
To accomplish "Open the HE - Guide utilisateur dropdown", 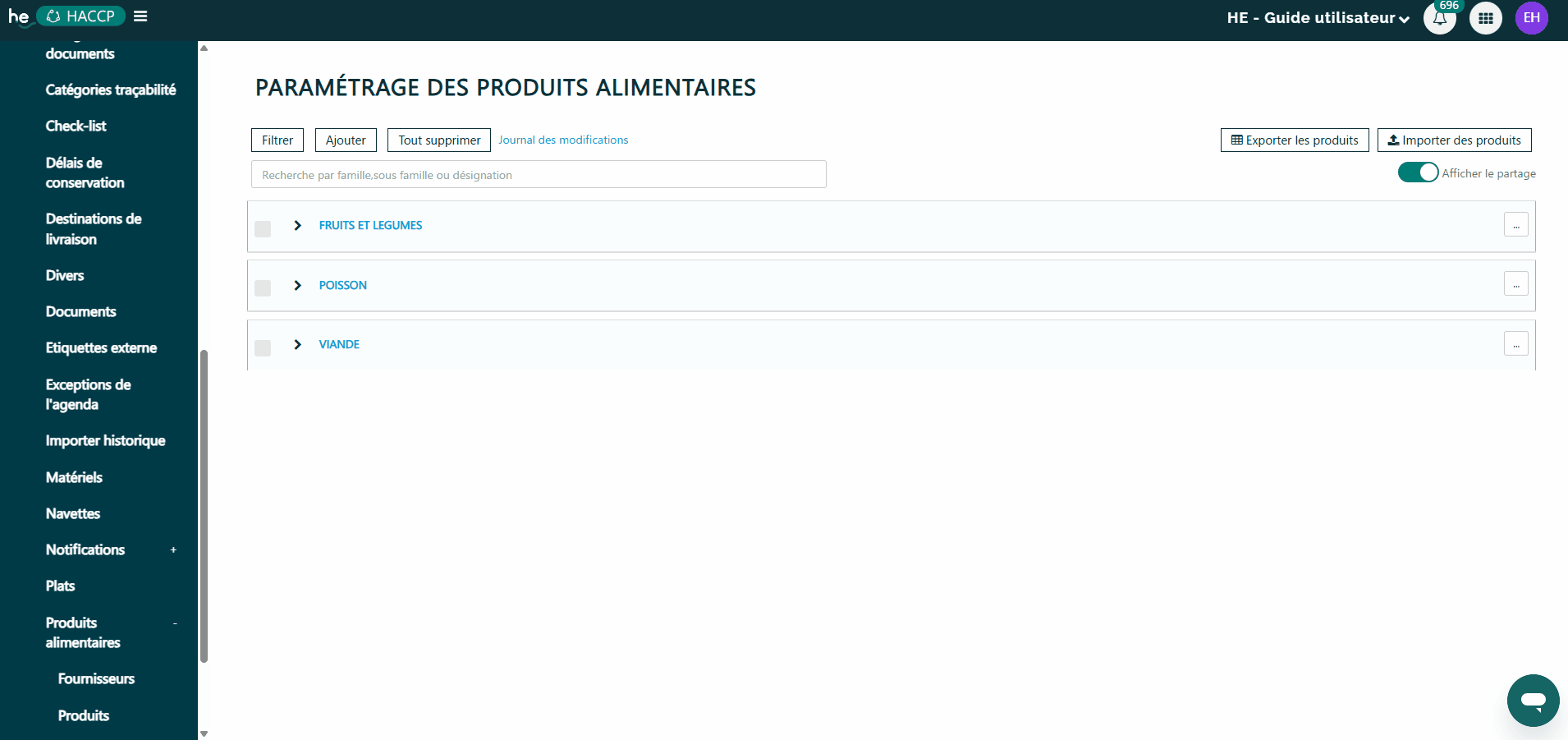I will (1317, 17).
